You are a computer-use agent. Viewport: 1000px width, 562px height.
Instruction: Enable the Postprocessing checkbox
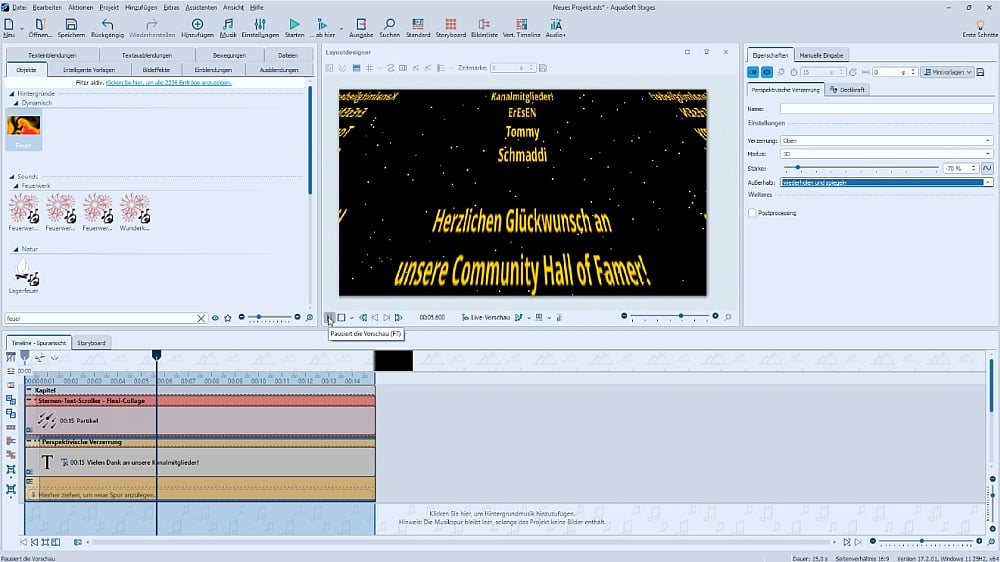coord(753,213)
